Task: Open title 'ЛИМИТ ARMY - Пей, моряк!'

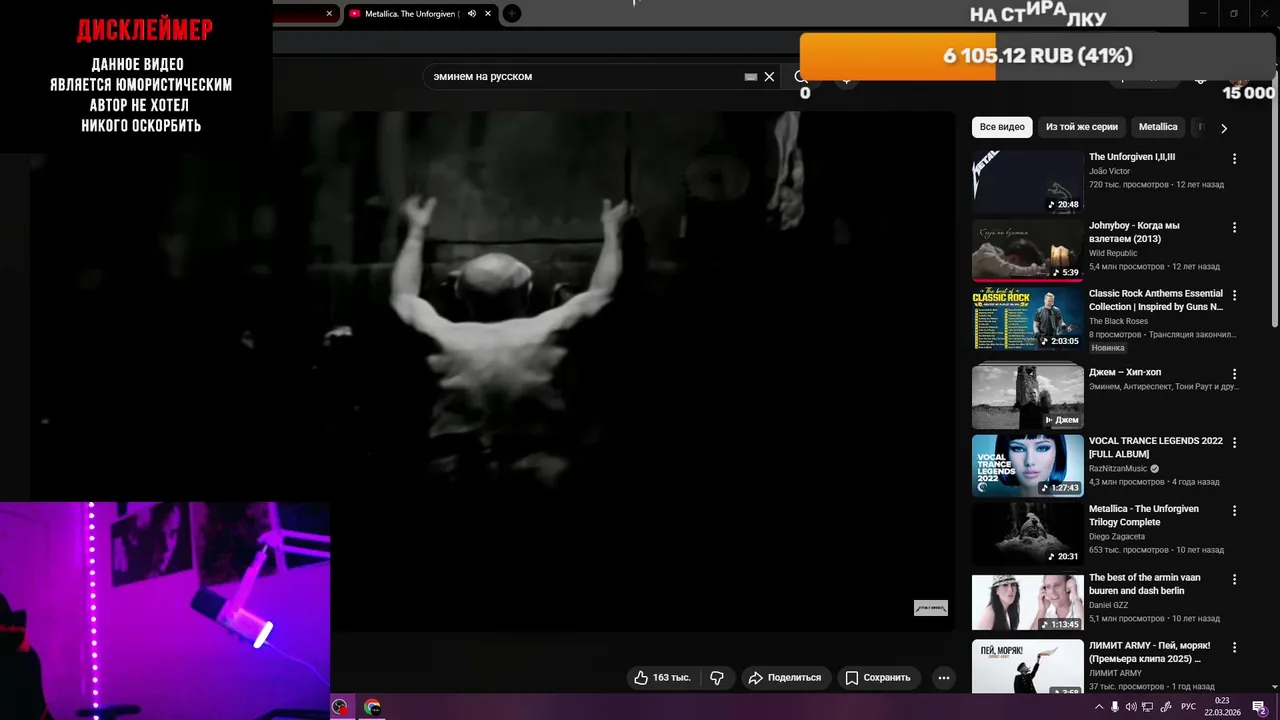Action: coord(1150,652)
